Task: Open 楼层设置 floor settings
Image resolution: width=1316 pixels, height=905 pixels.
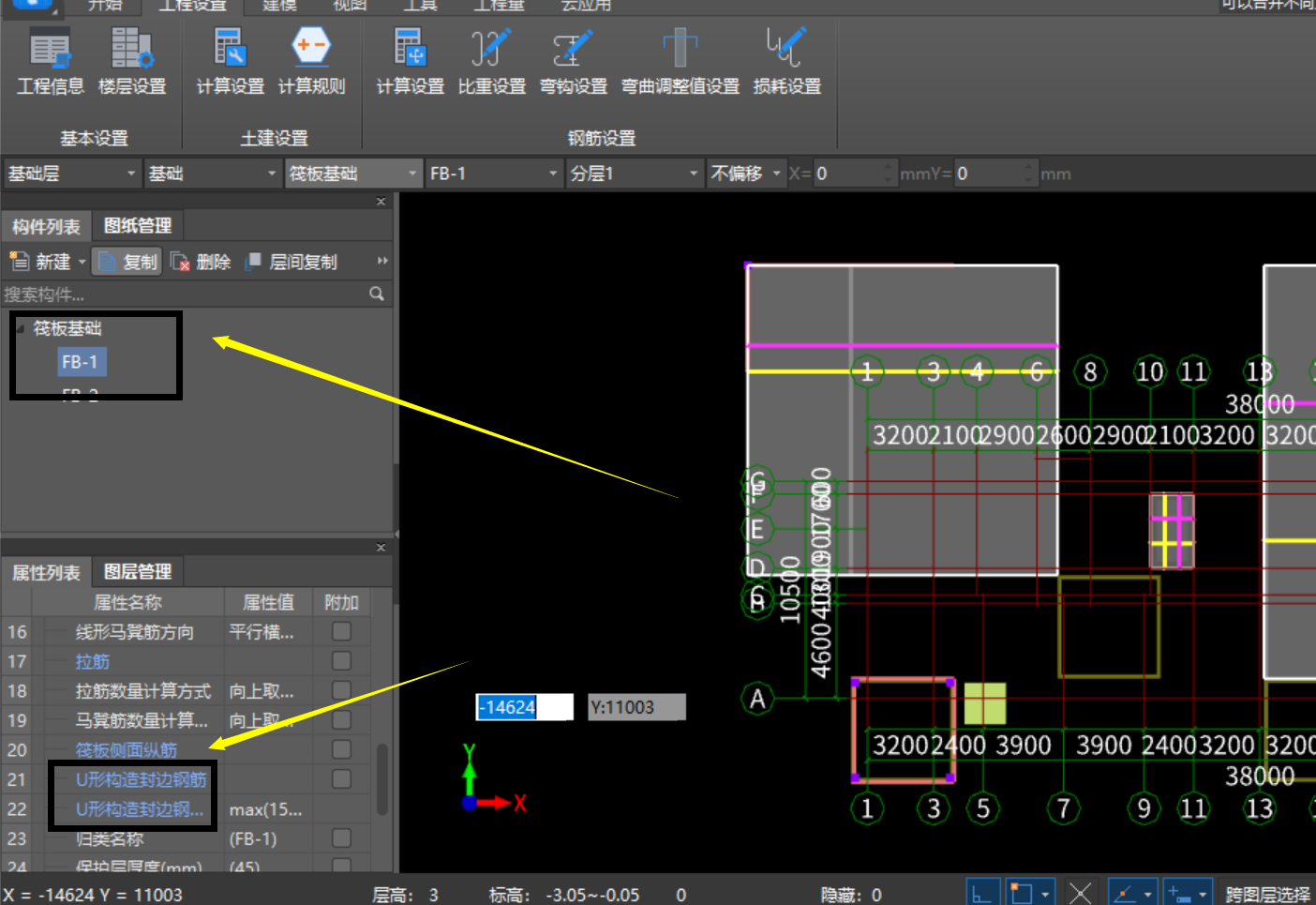Action: point(132,62)
